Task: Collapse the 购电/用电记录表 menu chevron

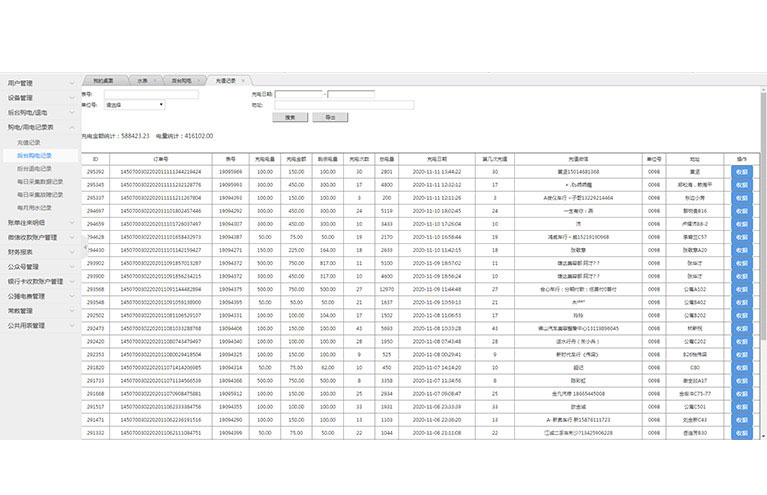Action: click(72, 127)
